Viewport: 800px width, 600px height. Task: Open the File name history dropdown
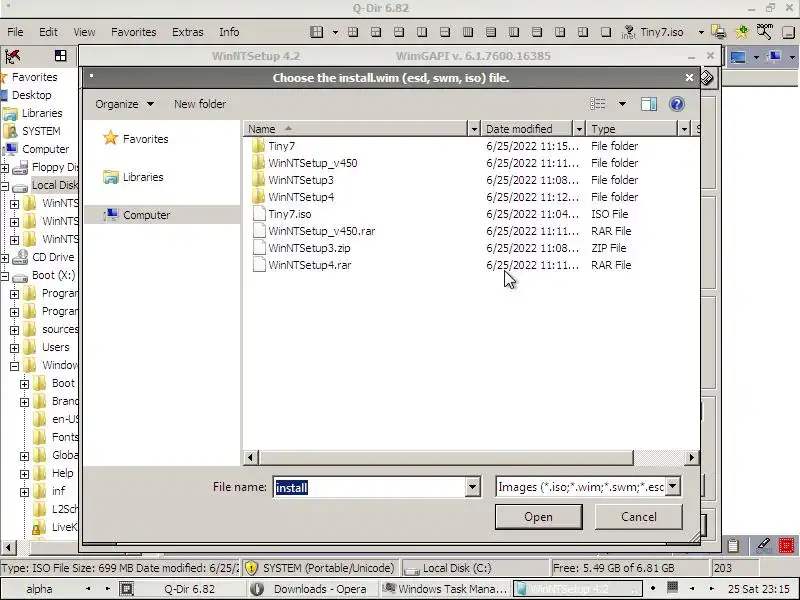[x=472, y=487]
